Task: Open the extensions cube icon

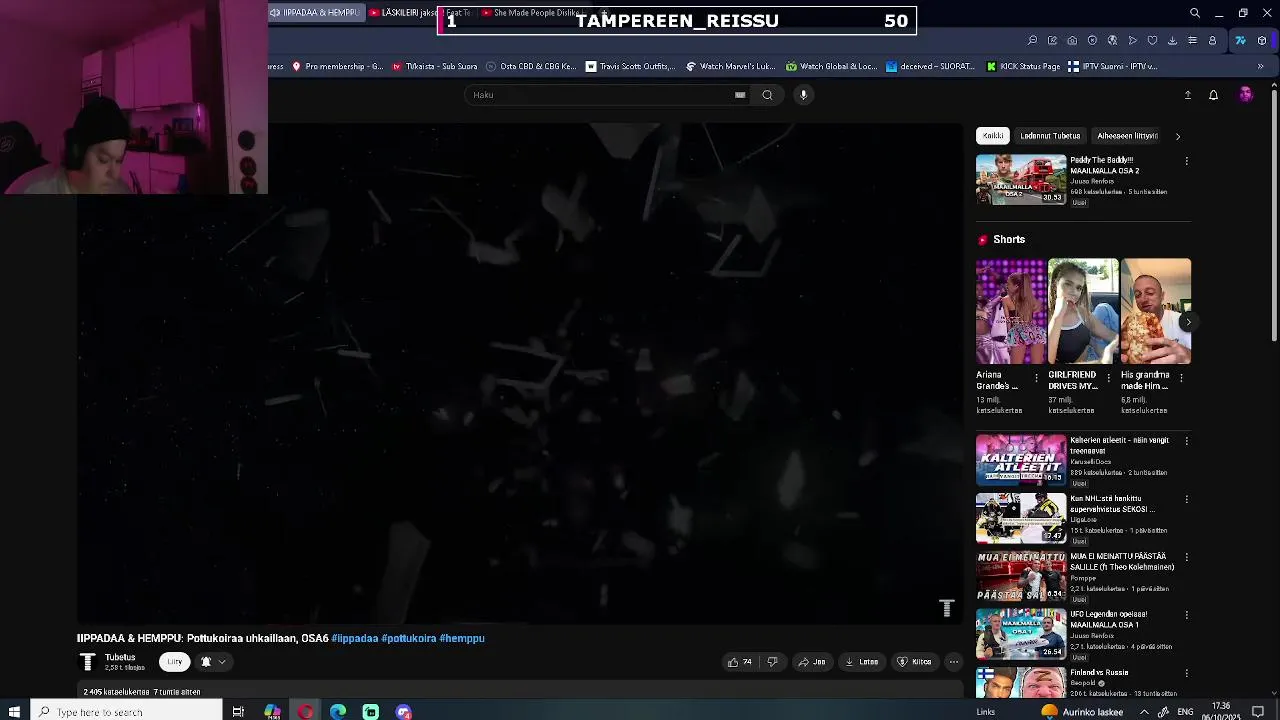Action: (x=1262, y=41)
